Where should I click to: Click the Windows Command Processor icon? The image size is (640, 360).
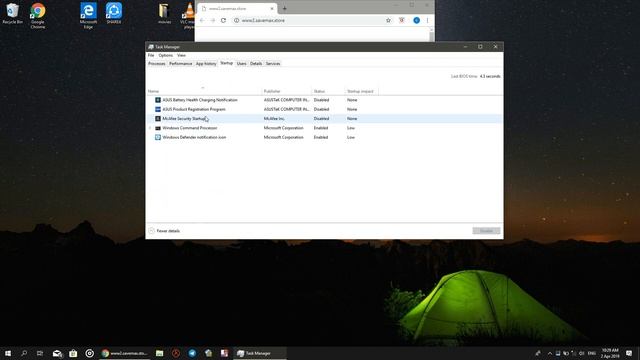point(158,128)
